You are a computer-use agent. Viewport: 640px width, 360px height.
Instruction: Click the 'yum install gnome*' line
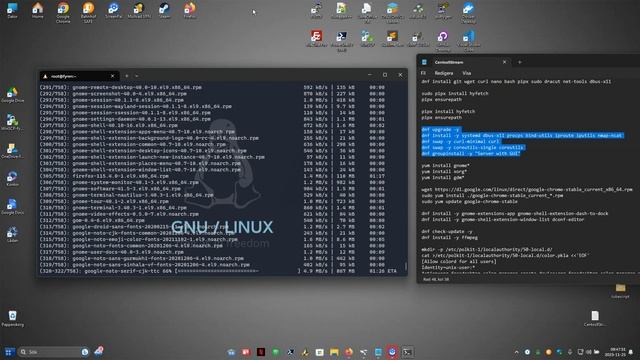coord(445,166)
